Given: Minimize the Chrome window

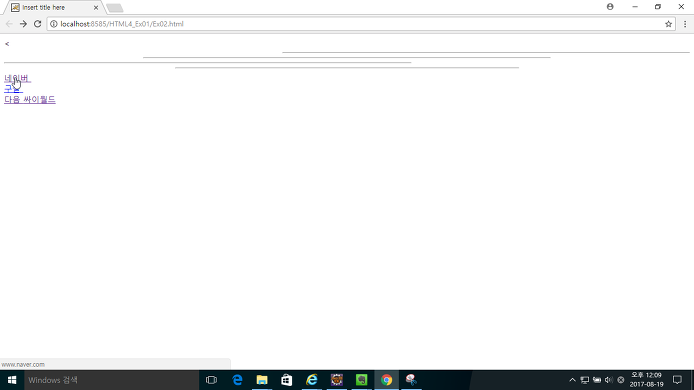Looking at the screenshot, I should coord(635,7).
